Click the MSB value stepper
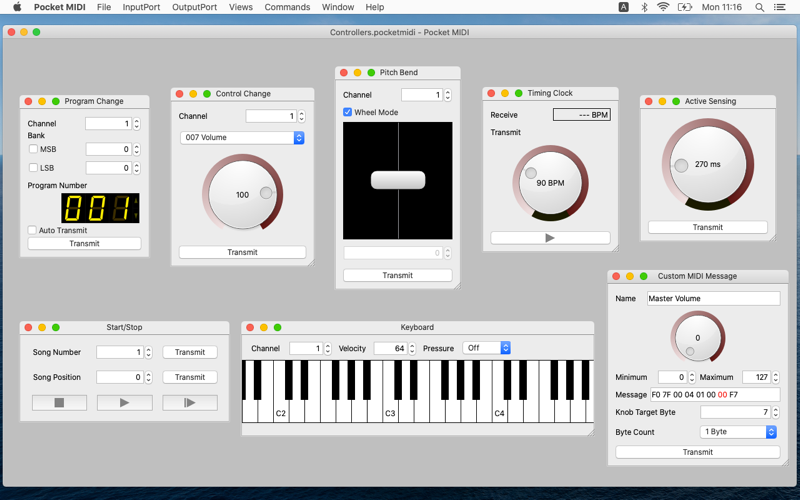 (x=137, y=149)
